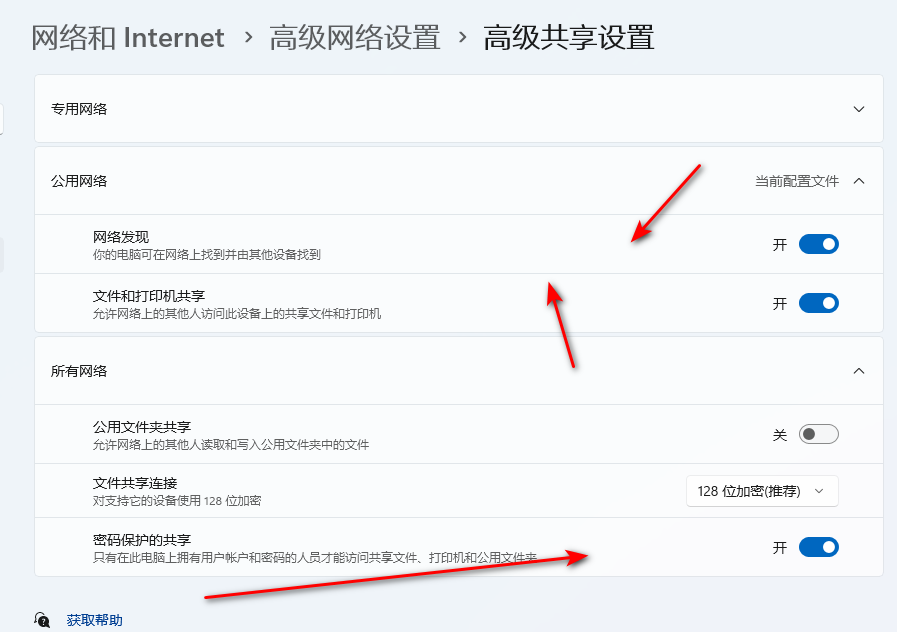Click the 获取帮助 headset icon
The height and width of the screenshot is (632, 897).
[42, 620]
